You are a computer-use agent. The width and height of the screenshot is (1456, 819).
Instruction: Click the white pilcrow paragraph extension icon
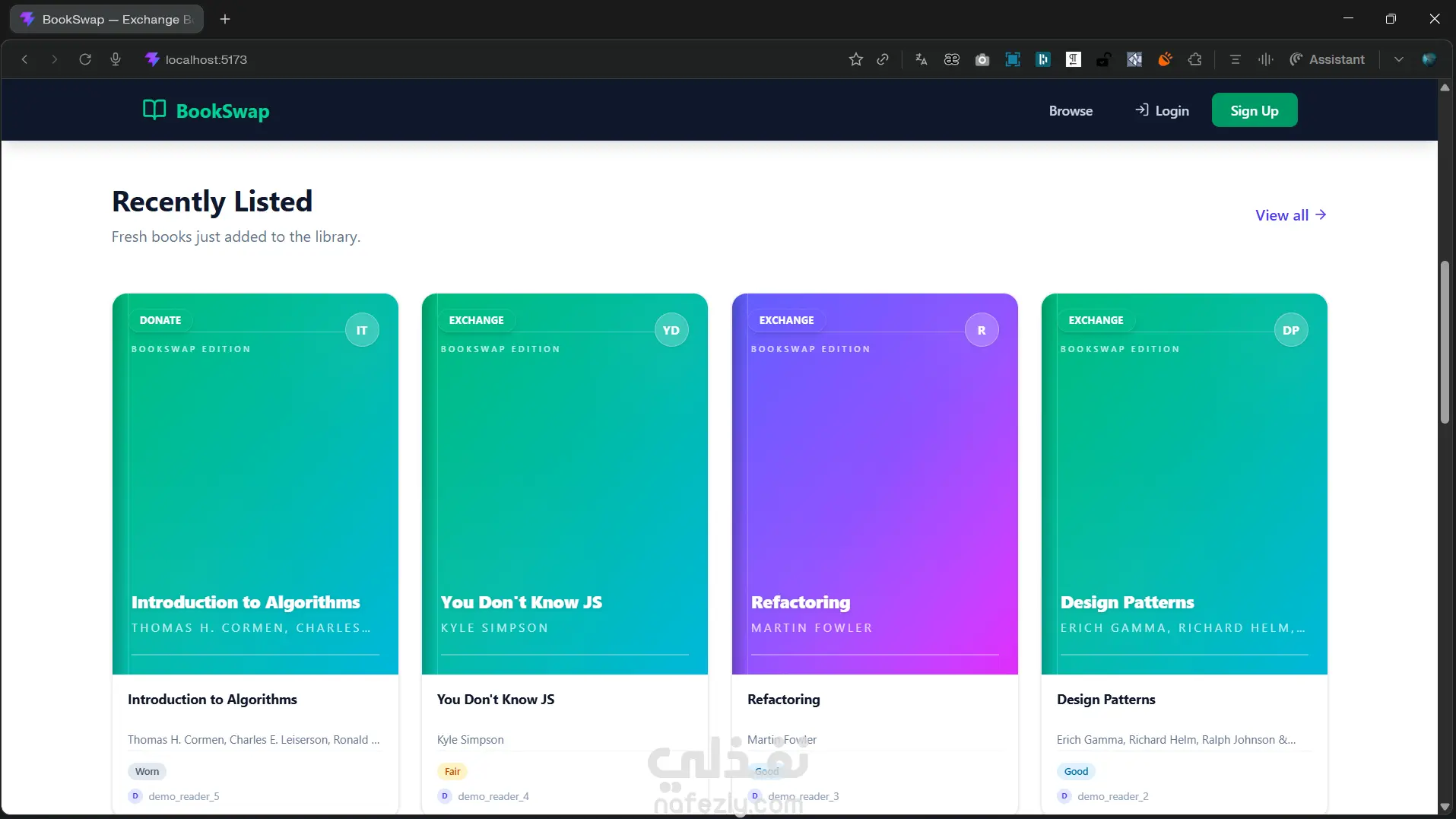tap(1074, 59)
